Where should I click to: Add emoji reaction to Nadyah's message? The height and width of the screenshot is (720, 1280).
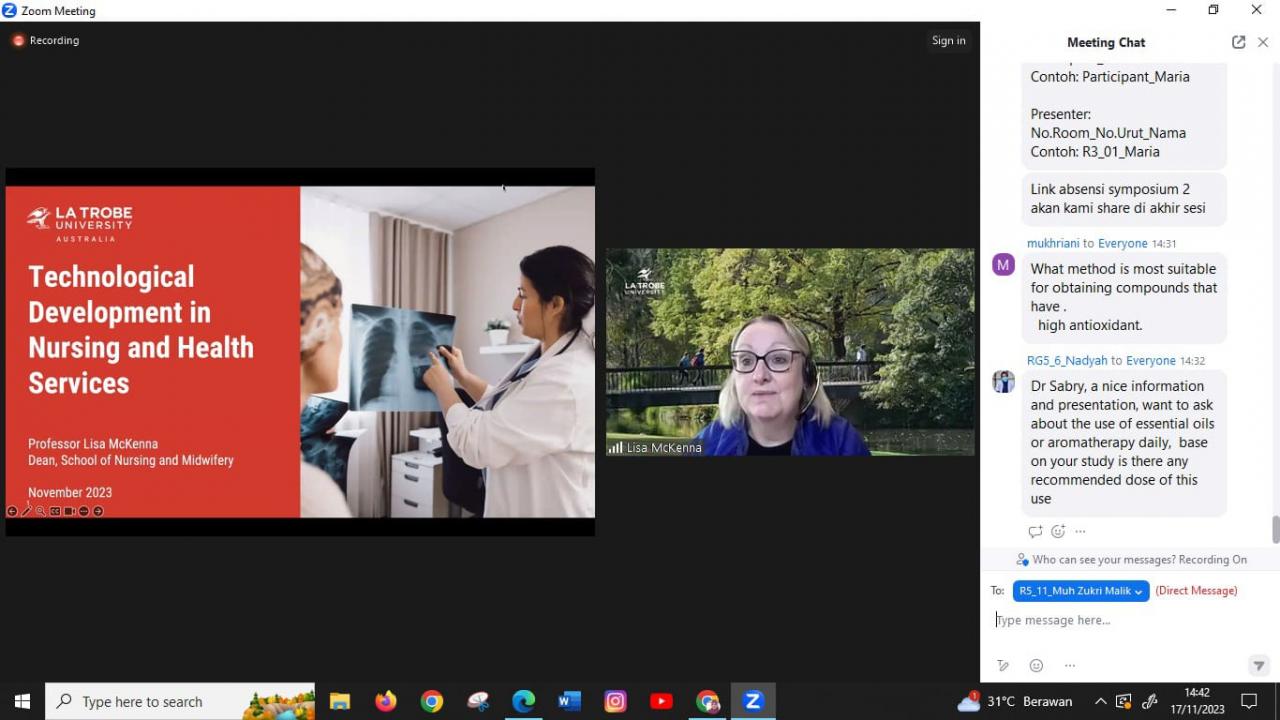[1058, 532]
